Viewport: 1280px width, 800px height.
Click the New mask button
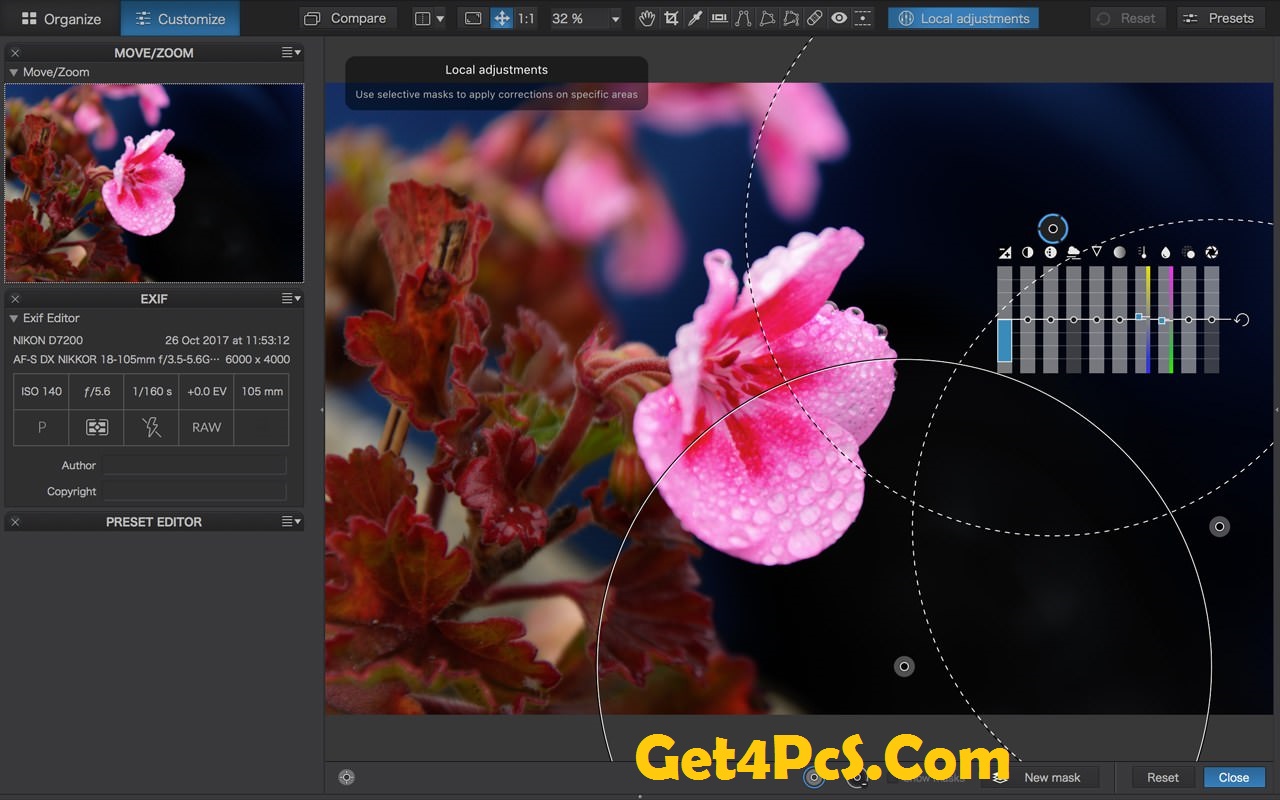(x=1052, y=777)
